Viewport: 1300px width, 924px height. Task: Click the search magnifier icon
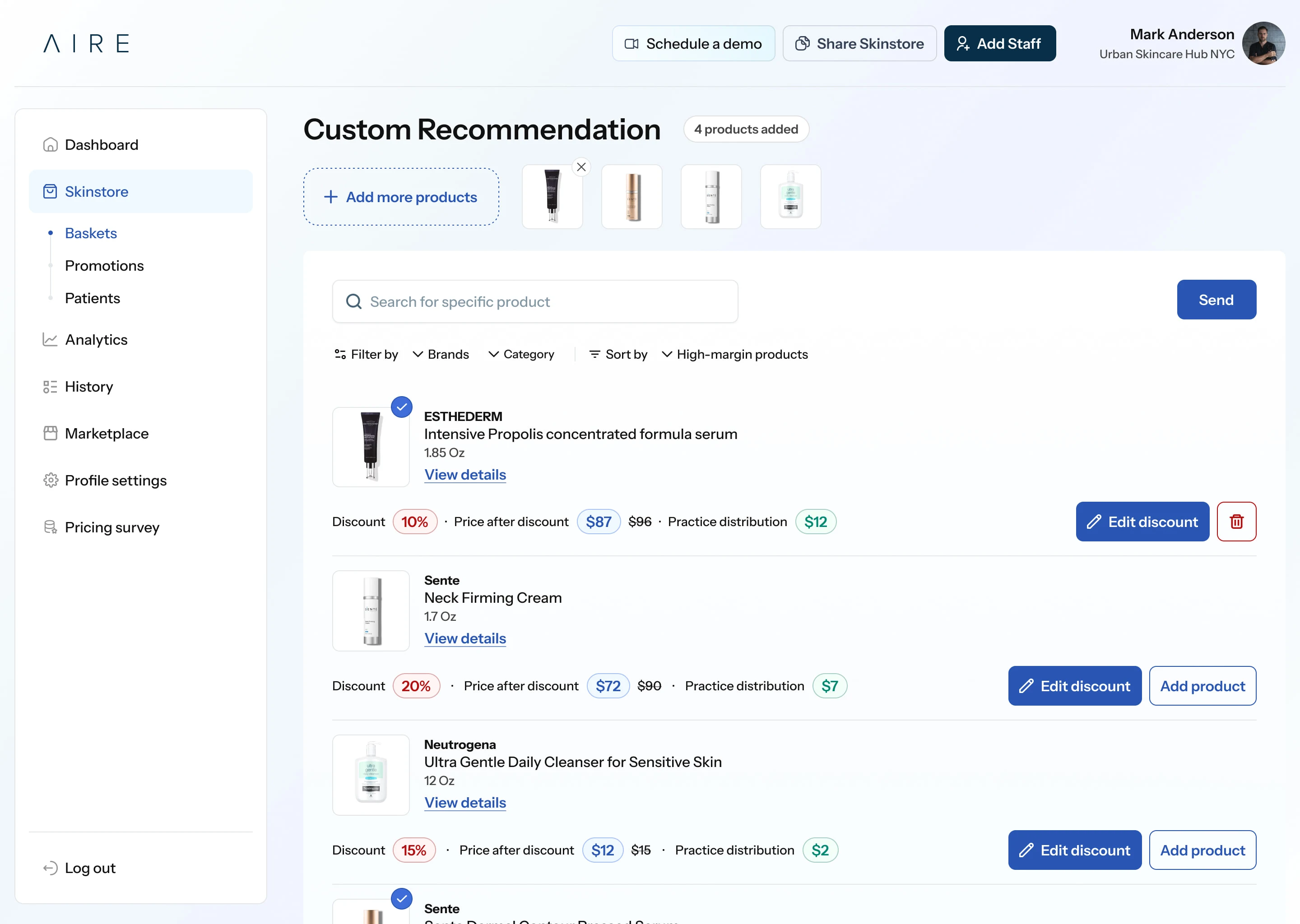click(354, 301)
